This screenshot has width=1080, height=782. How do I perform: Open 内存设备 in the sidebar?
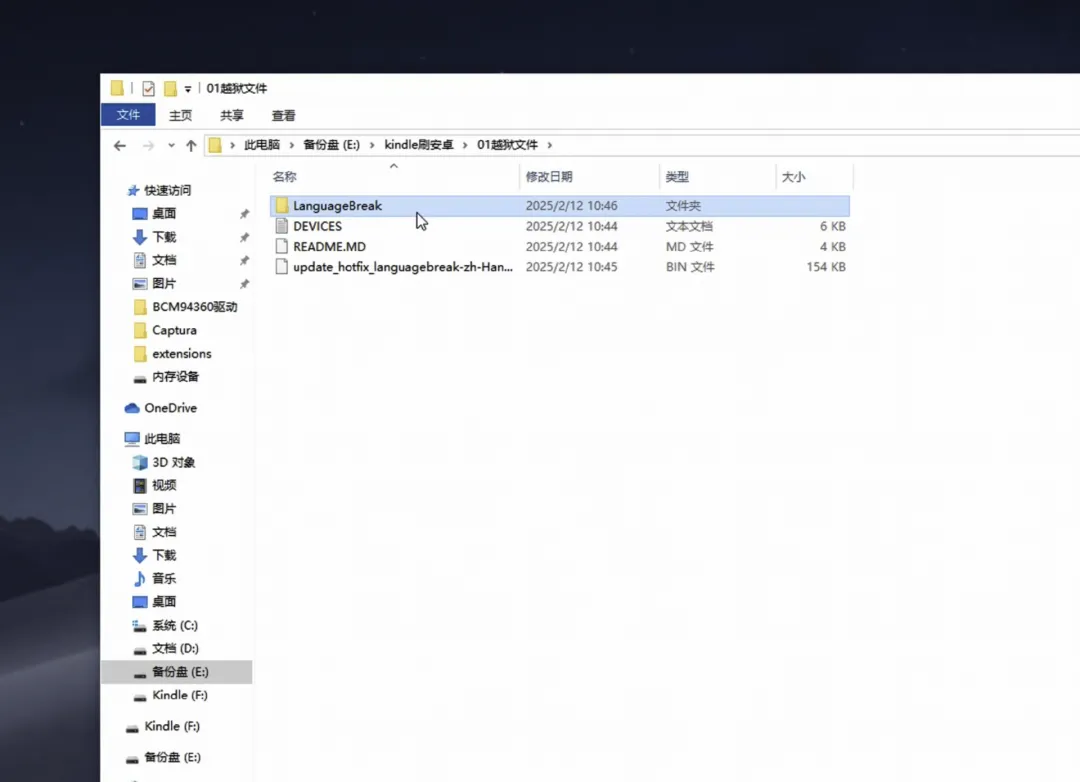click(x=175, y=377)
